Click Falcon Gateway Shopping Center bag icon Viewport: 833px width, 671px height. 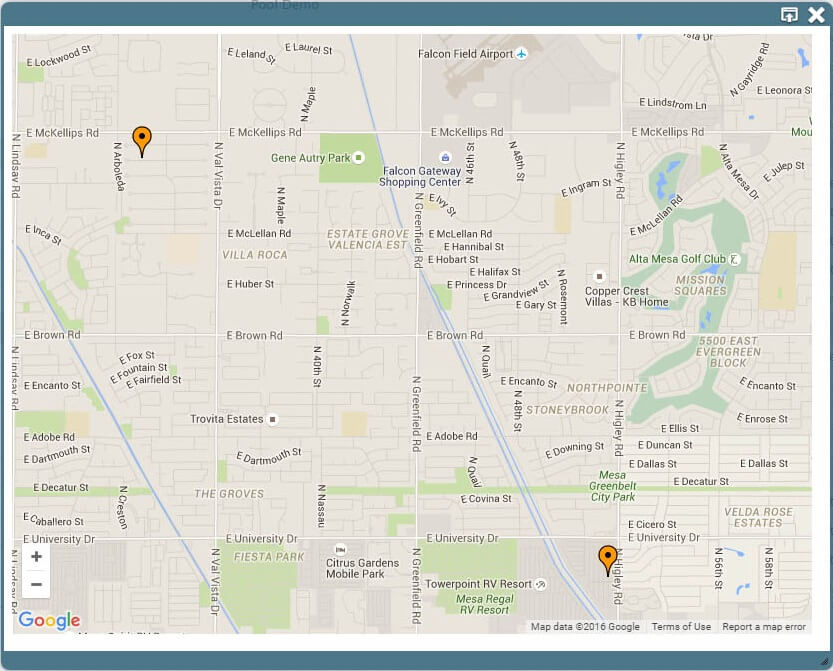click(445, 157)
